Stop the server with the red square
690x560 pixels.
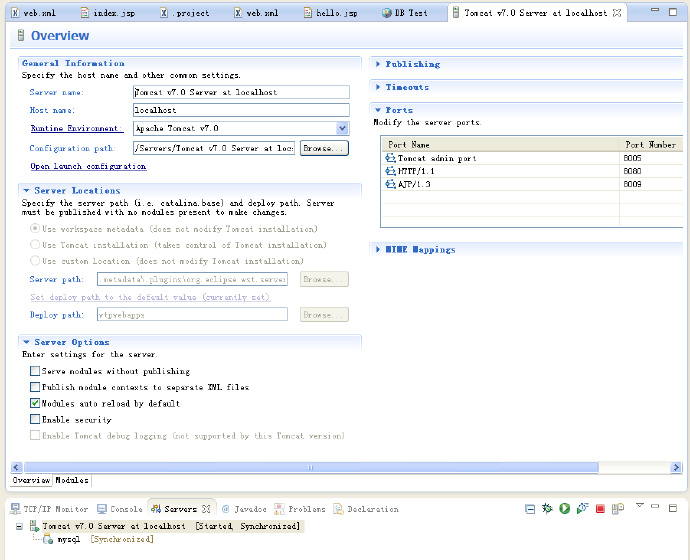pyautogui.click(x=600, y=509)
